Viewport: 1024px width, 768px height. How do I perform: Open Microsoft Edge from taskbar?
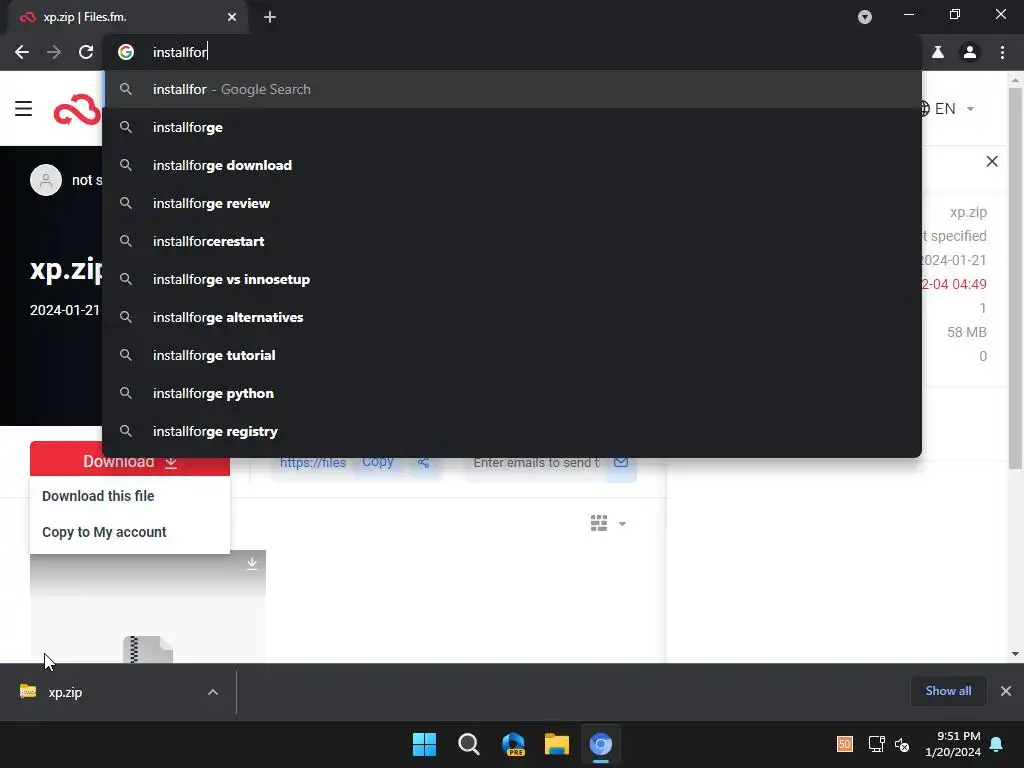[x=513, y=744]
